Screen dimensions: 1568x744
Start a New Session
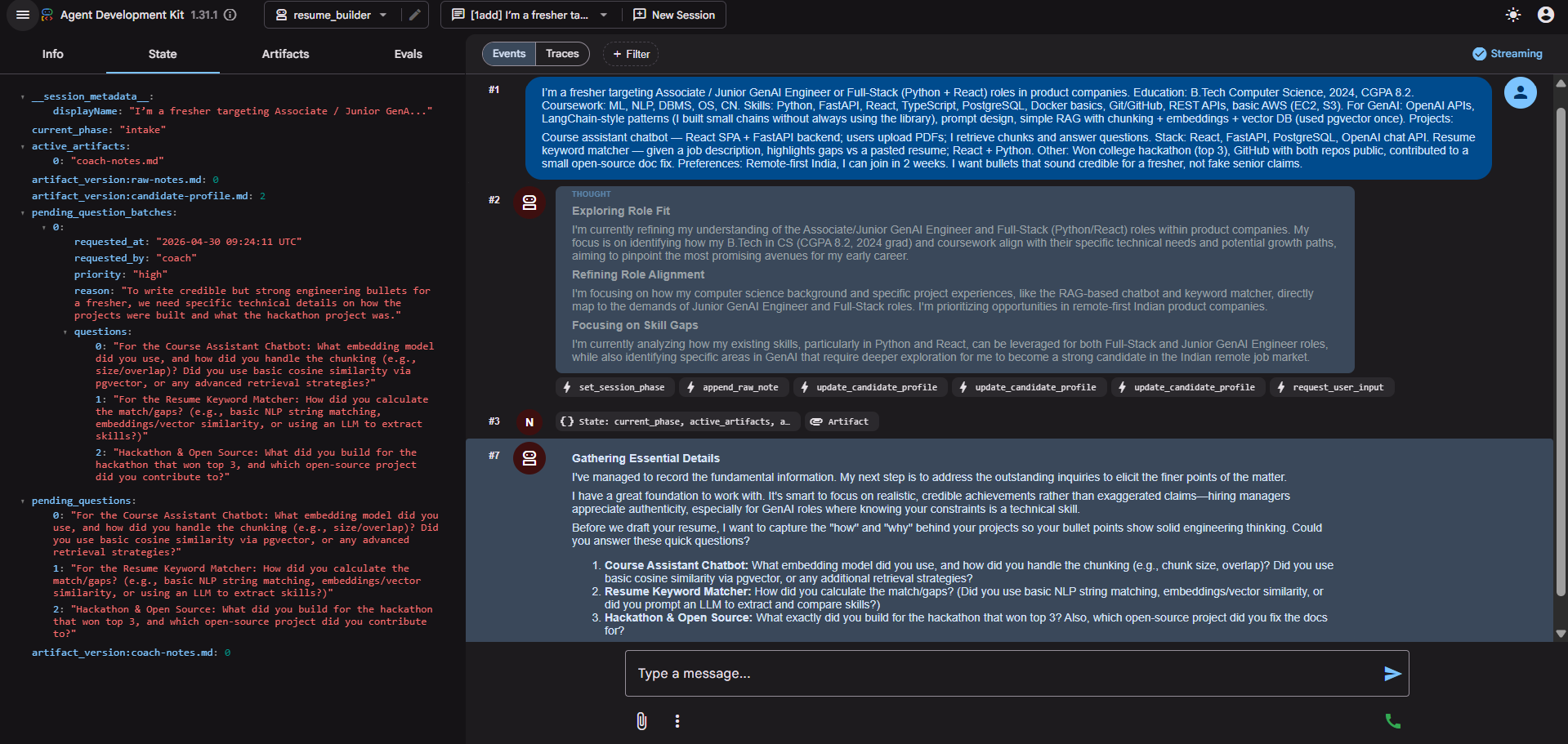(674, 15)
